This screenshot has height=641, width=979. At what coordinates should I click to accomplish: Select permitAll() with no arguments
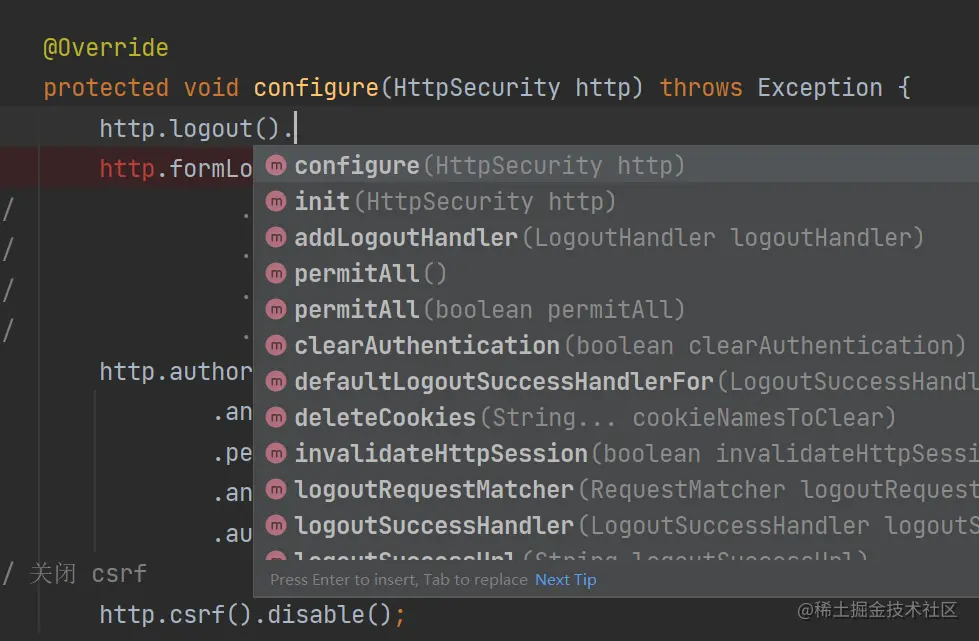616,273
